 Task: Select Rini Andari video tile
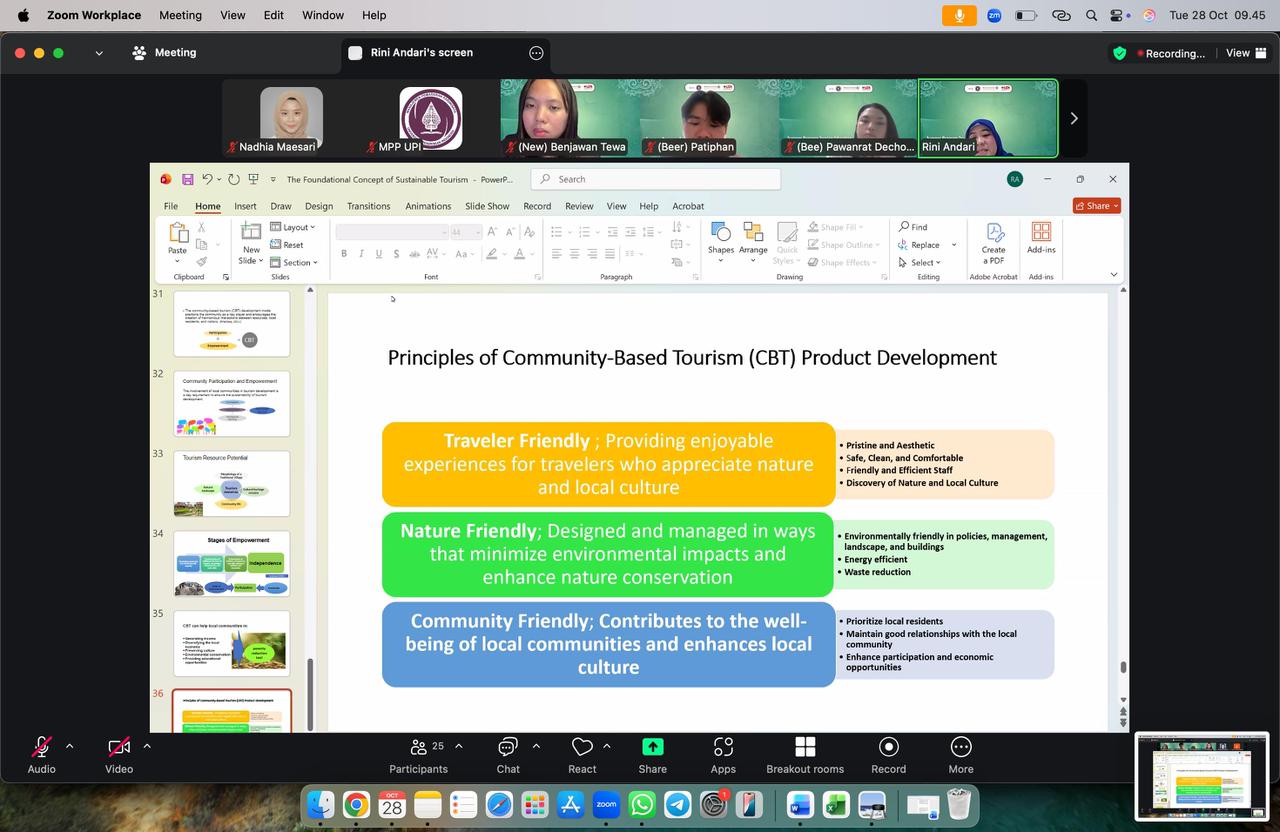(988, 118)
